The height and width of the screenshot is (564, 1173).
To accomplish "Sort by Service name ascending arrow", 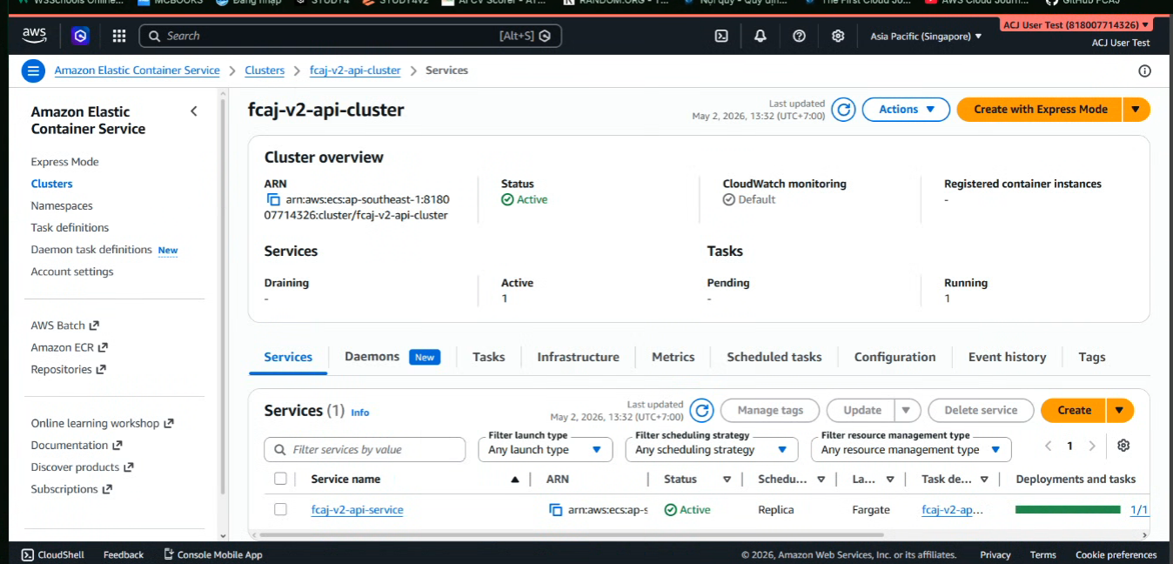I will tap(515, 479).
